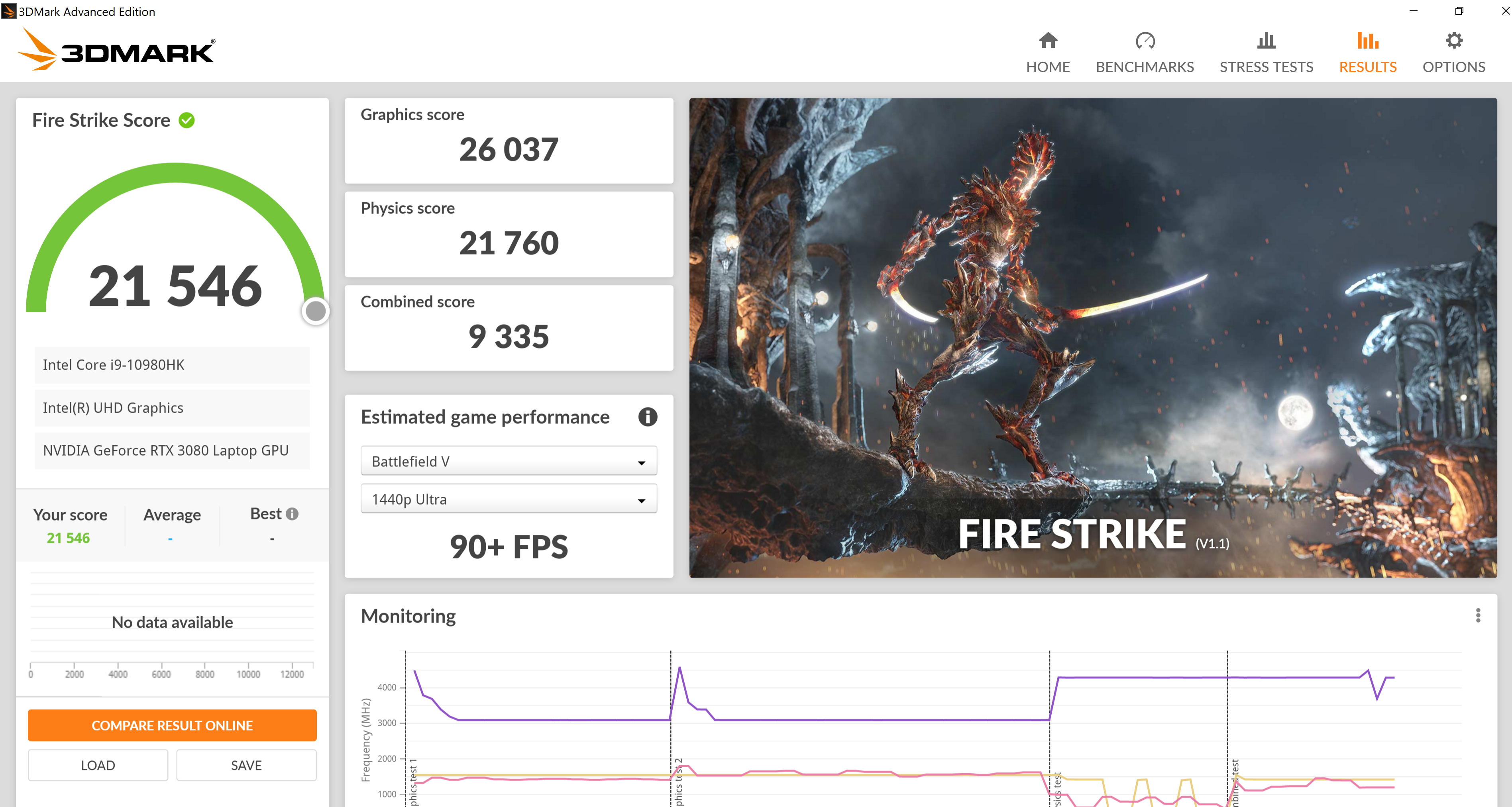Click the LOAD button
Viewport: 1512px width, 807px height.
point(98,765)
